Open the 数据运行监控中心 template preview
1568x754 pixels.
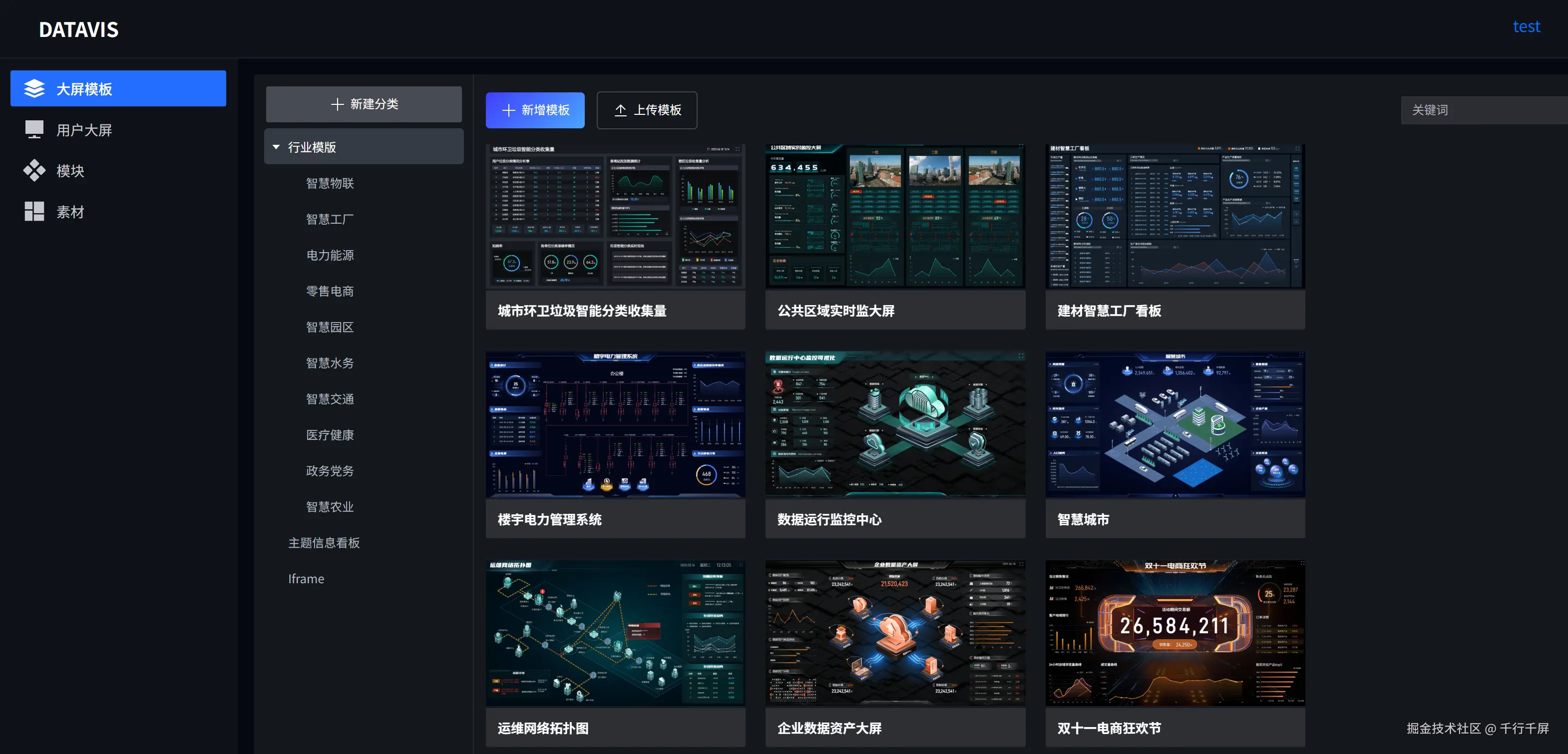click(x=894, y=424)
